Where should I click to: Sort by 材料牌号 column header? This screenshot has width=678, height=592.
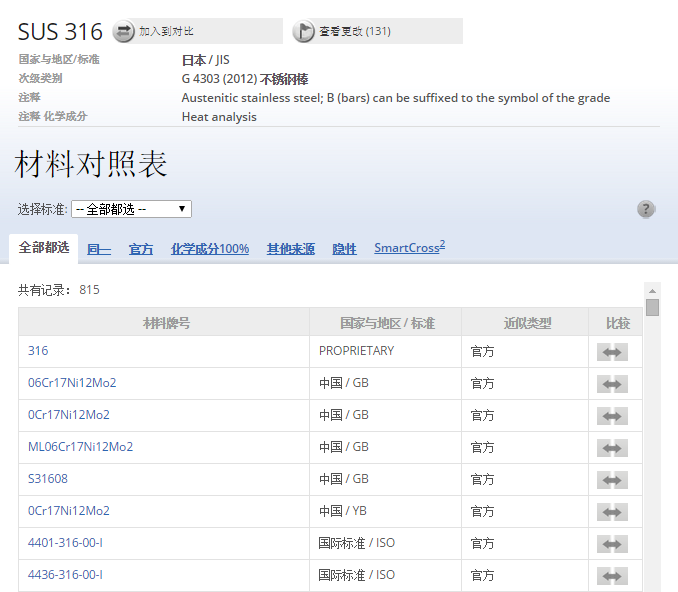166,323
